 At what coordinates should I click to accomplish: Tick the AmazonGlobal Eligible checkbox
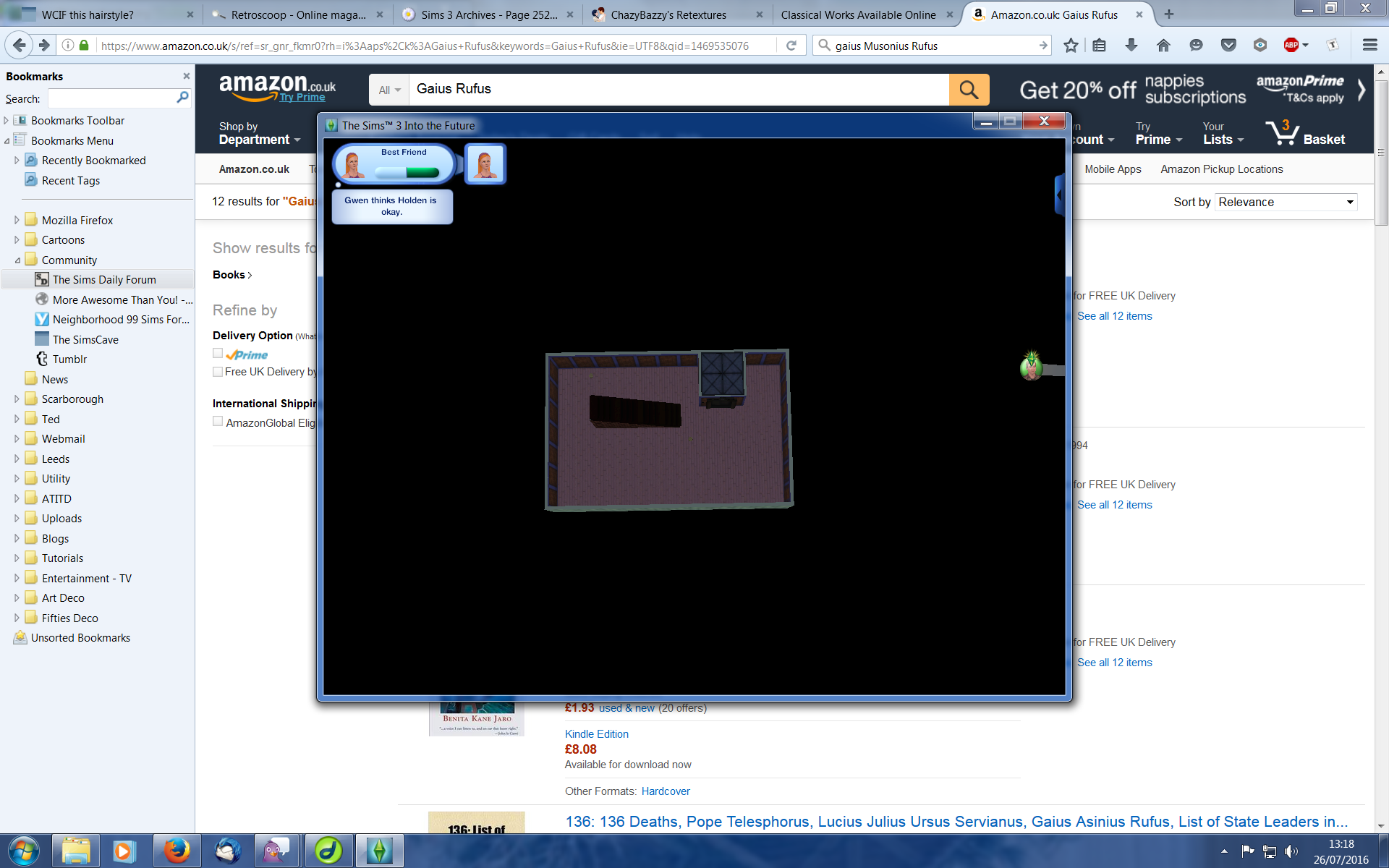[x=218, y=422]
